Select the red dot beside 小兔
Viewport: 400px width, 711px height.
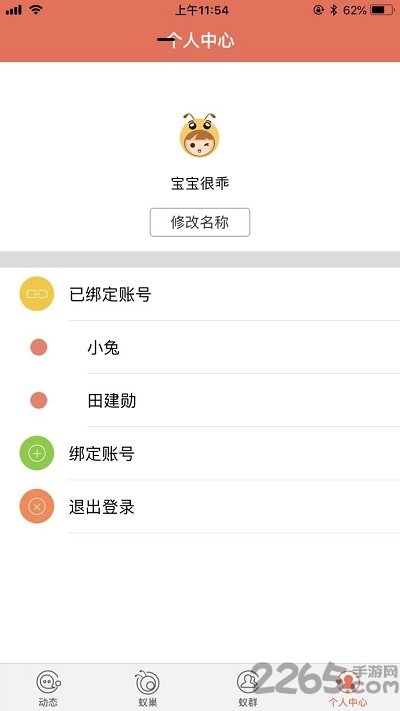click(39, 347)
